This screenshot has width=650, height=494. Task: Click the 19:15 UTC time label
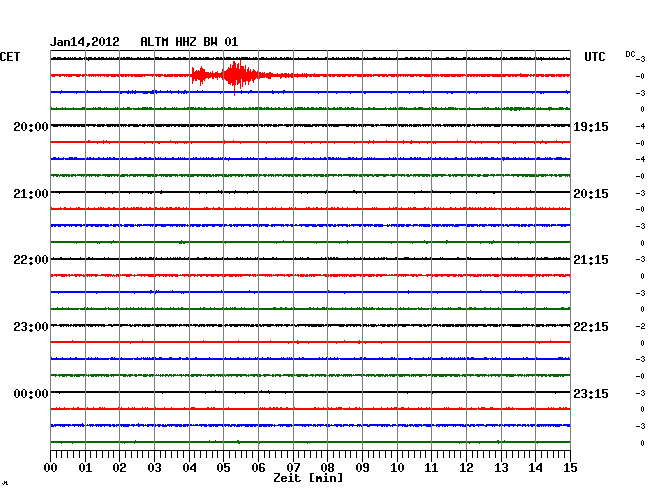click(x=591, y=127)
